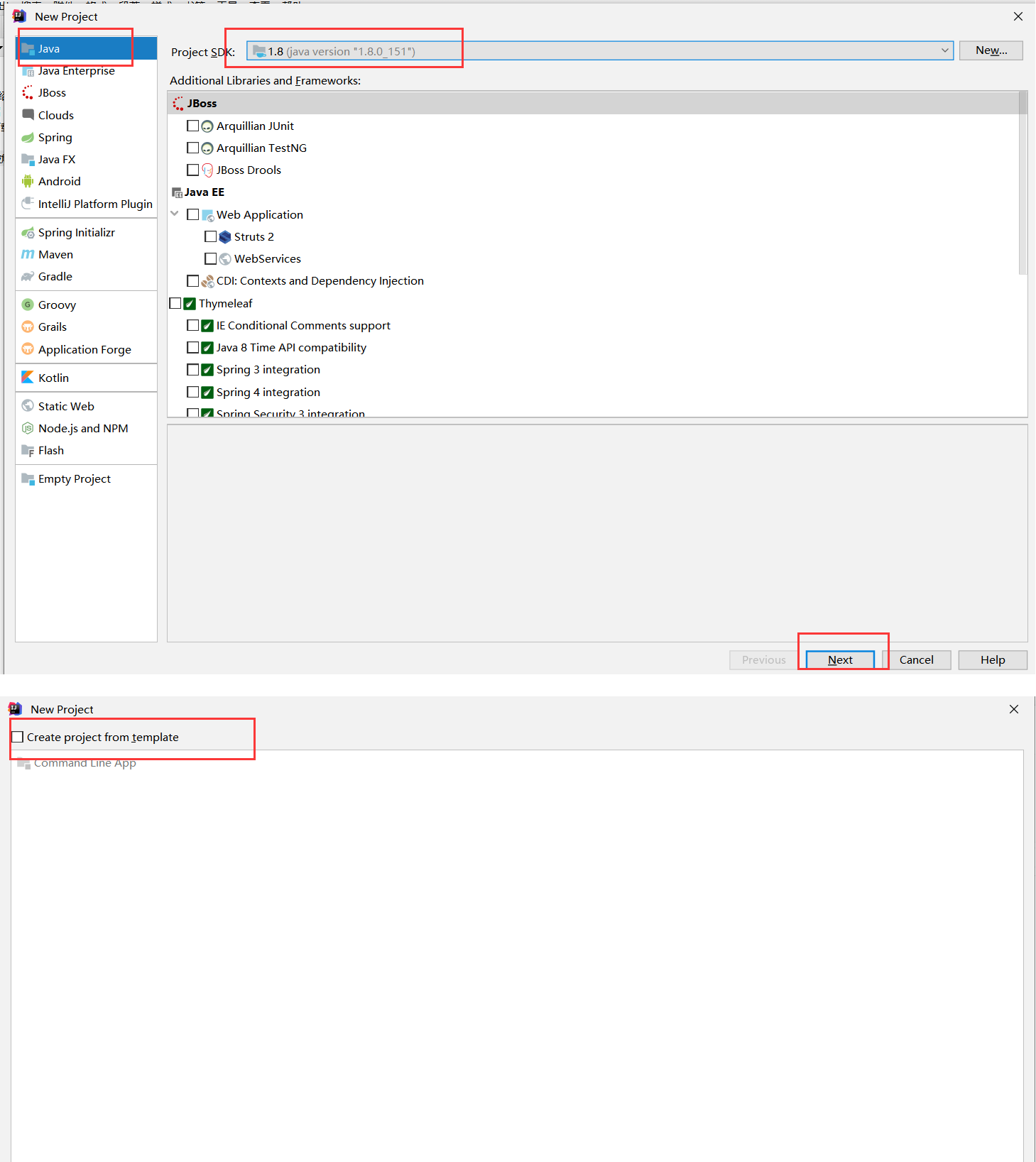The image size is (1036, 1162).
Task: Choose the Spring leaf icon
Action: 28,137
